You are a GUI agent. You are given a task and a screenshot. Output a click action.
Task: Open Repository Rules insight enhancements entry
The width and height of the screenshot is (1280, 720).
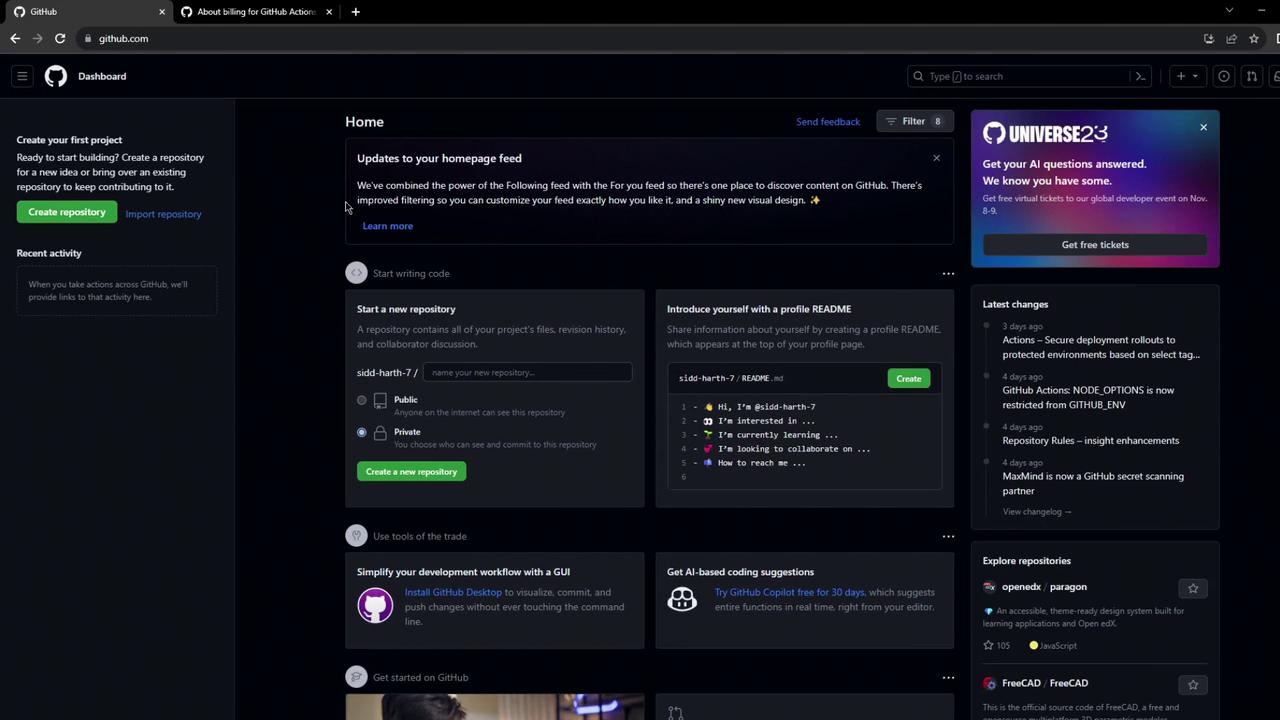pos(1091,441)
